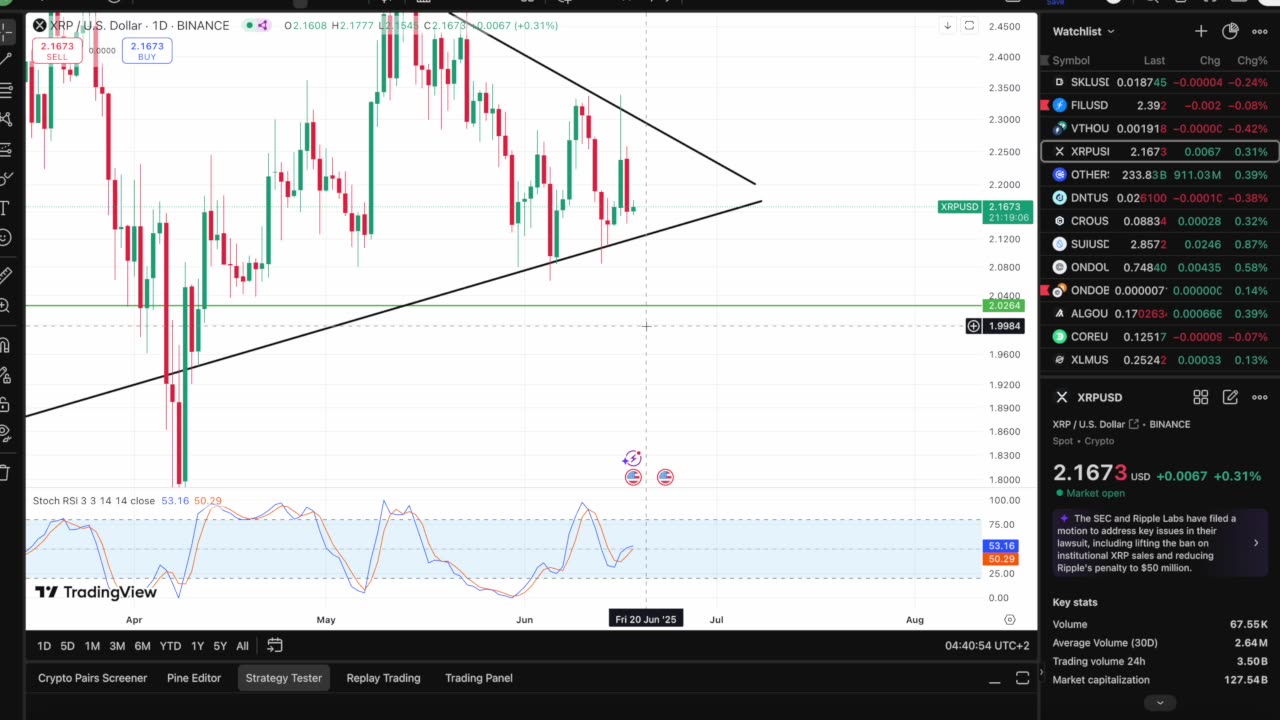
Task: Open symbol grid layout icon in details panel
Action: coord(1201,397)
